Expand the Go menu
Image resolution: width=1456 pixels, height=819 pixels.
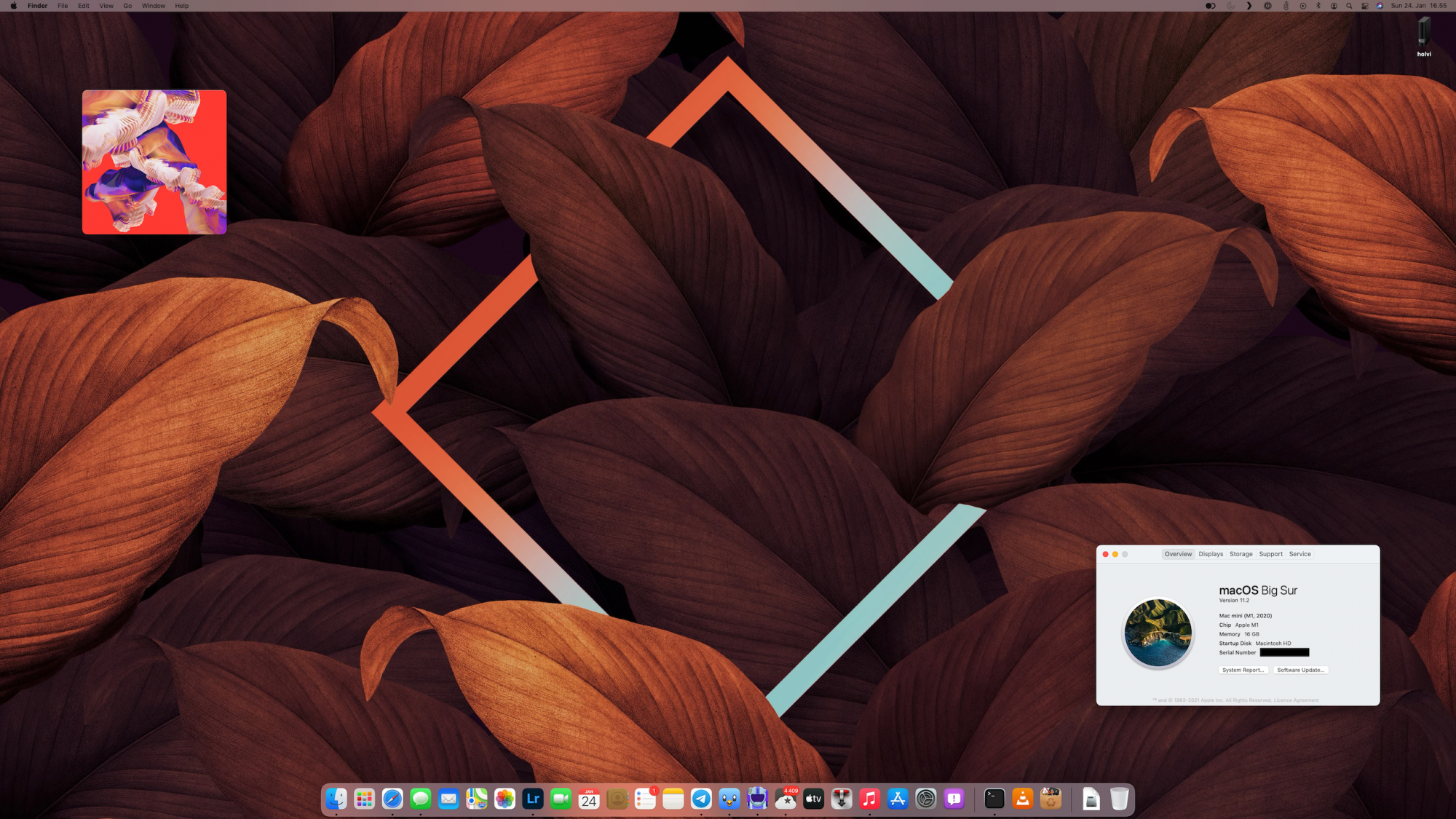tap(127, 6)
